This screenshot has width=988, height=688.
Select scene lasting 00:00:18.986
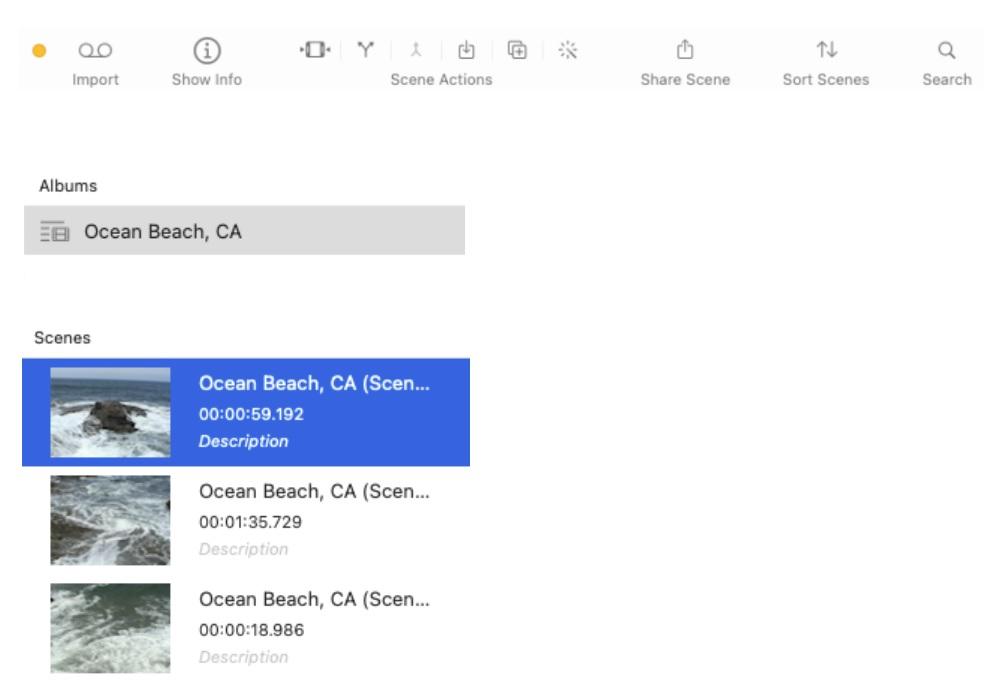pos(246,628)
